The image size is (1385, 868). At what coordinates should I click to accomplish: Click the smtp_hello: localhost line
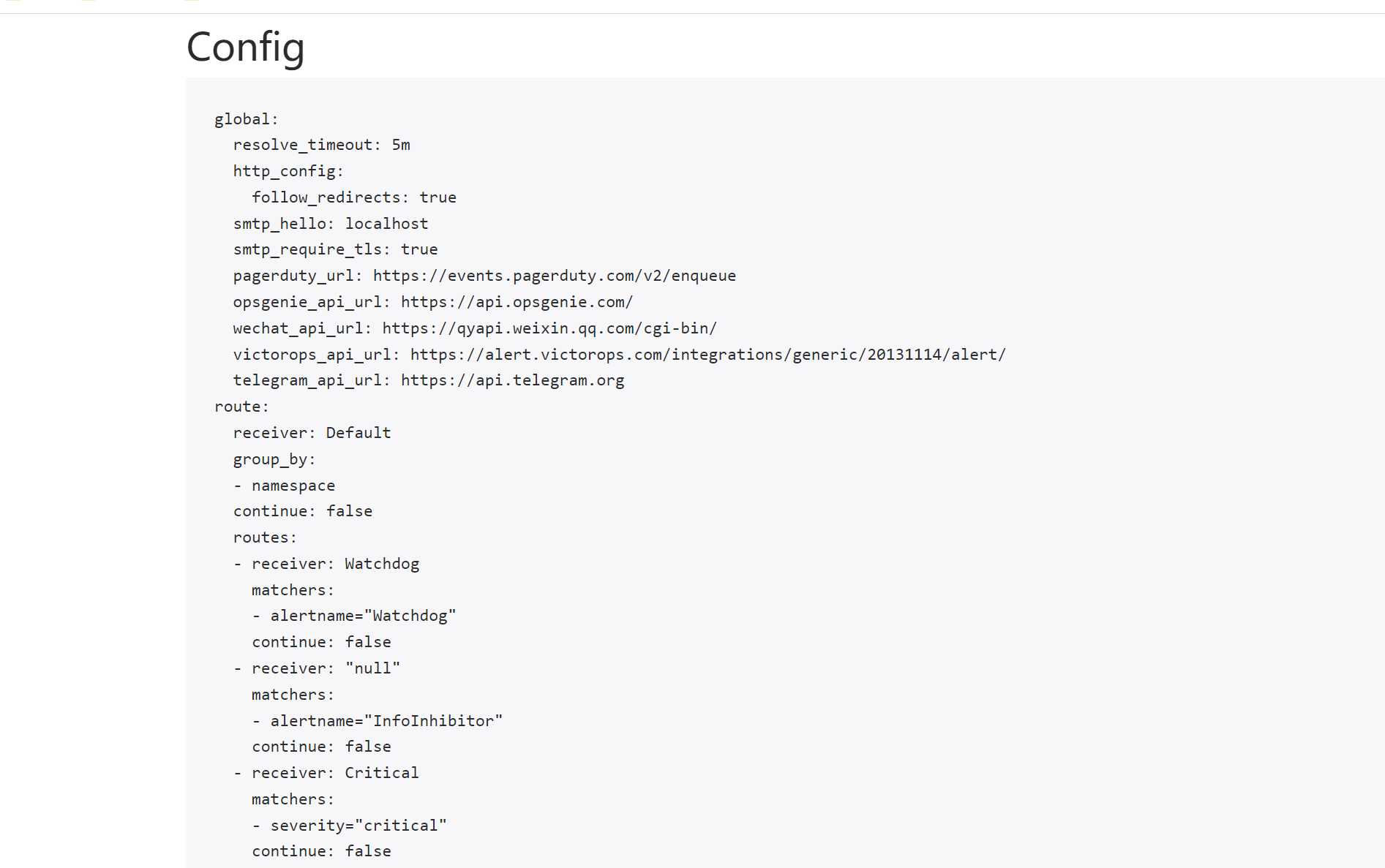(x=331, y=224)
